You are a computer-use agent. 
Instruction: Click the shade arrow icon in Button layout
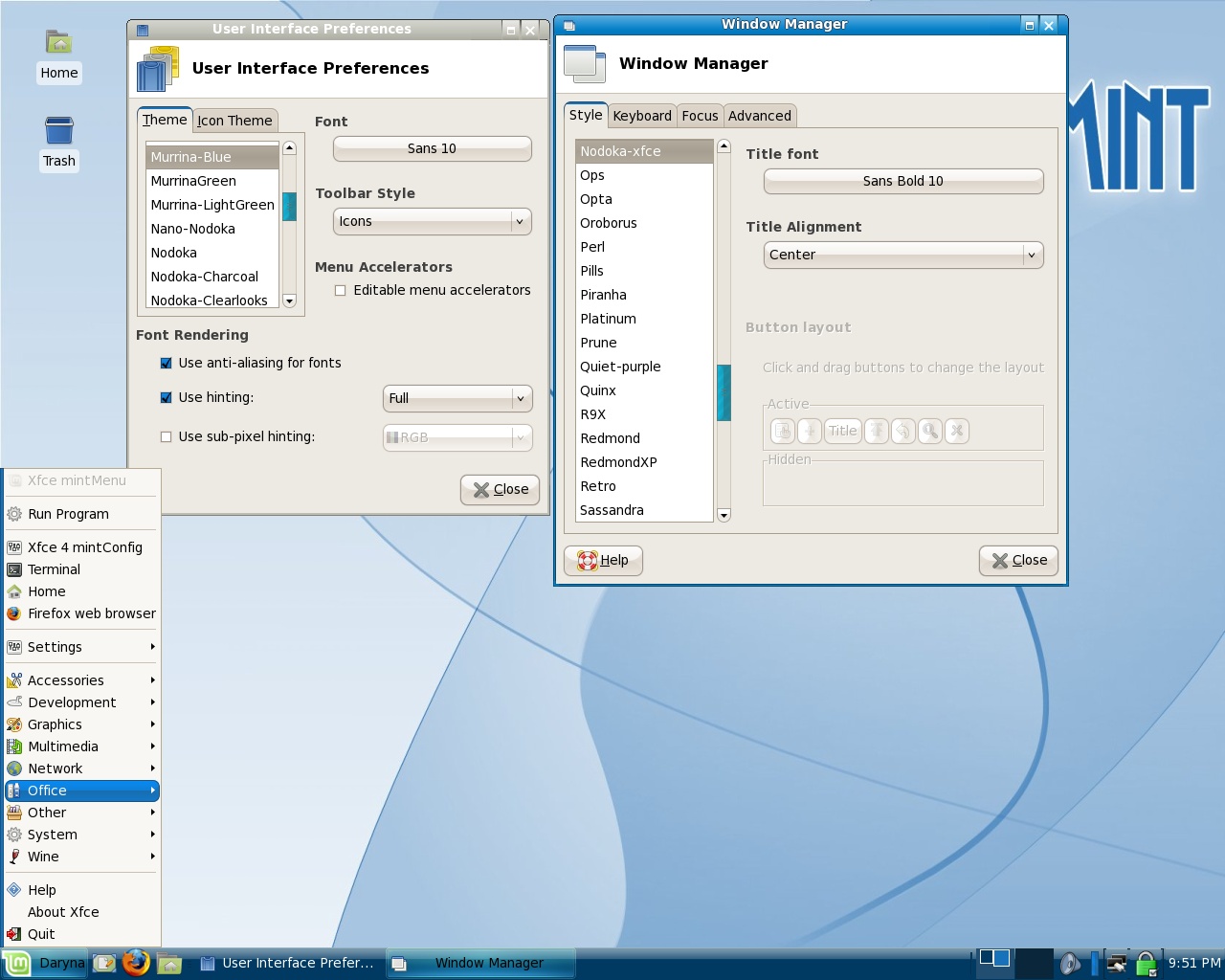pos(877,431)
